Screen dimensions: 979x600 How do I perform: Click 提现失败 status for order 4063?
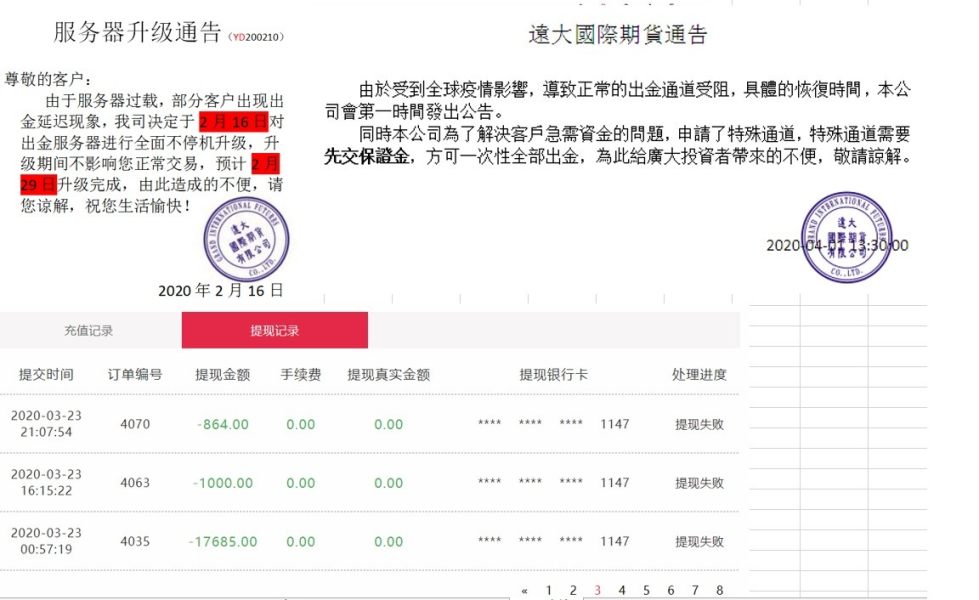point(699,483)
